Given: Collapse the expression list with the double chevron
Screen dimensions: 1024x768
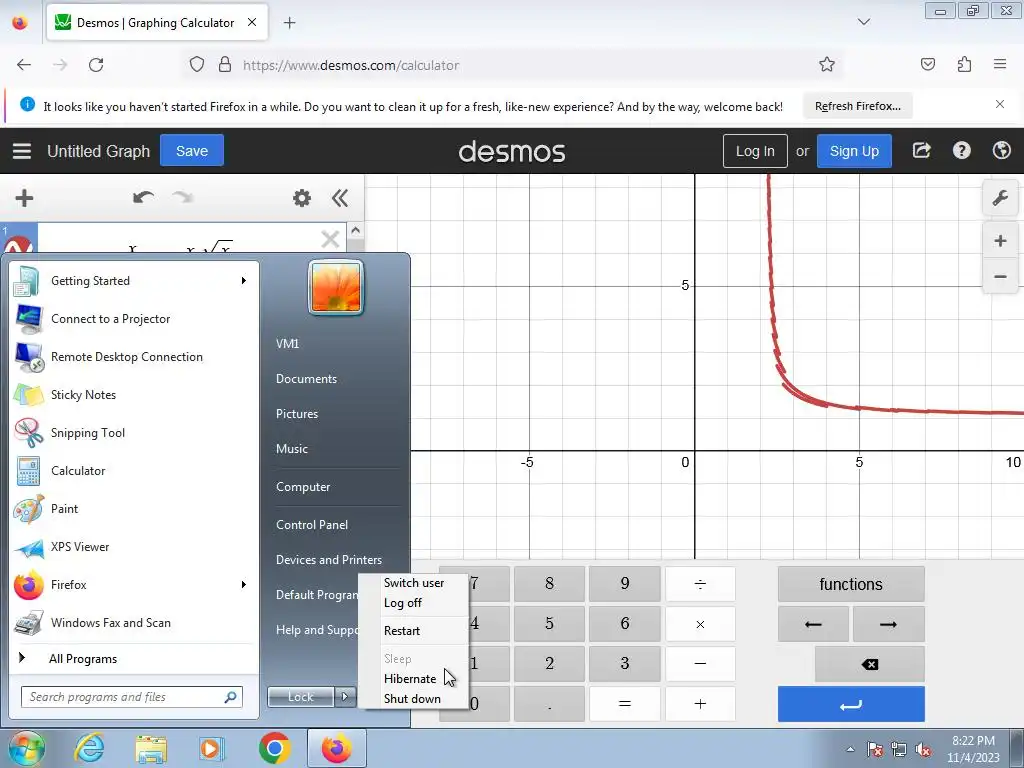Looking at the screenshot, I should [x=340, y=198].
